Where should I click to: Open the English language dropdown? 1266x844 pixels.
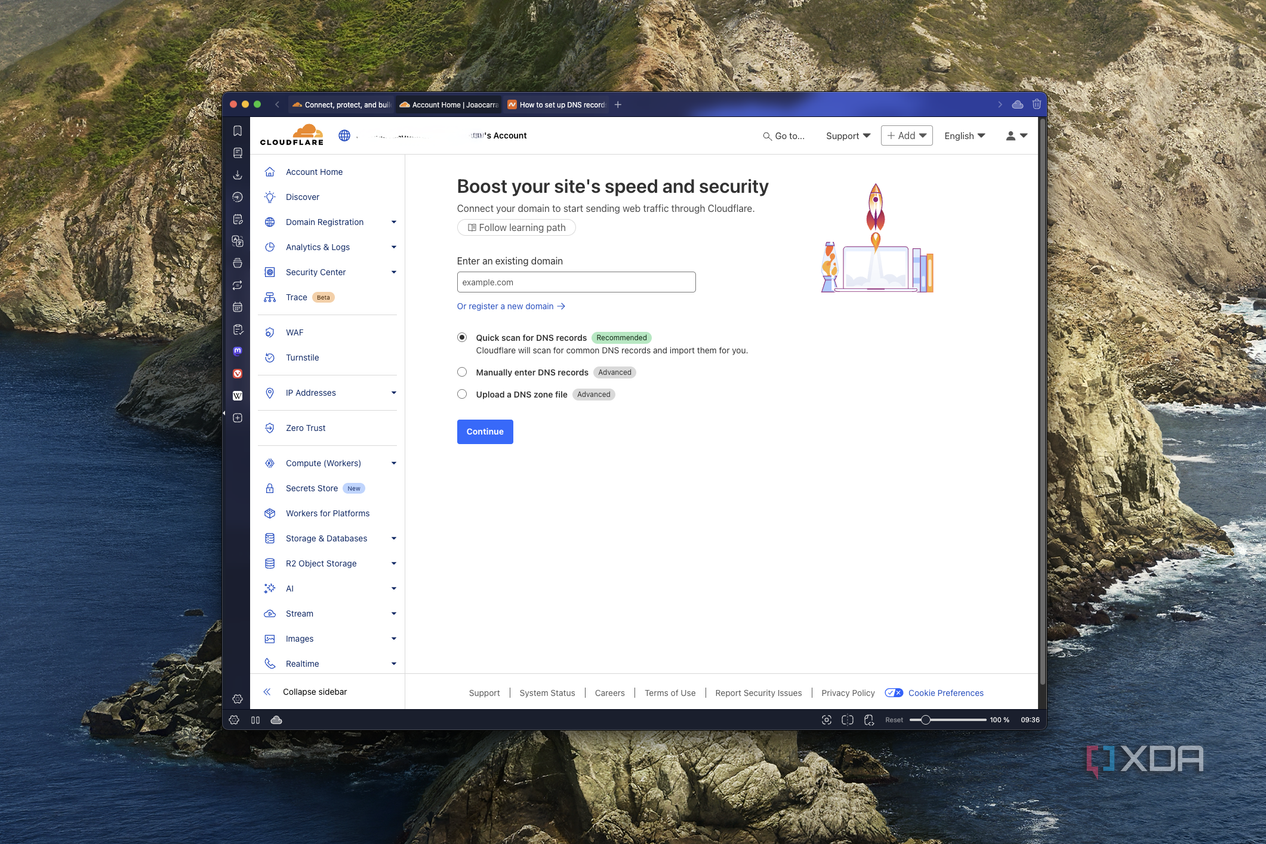(965, 136)
